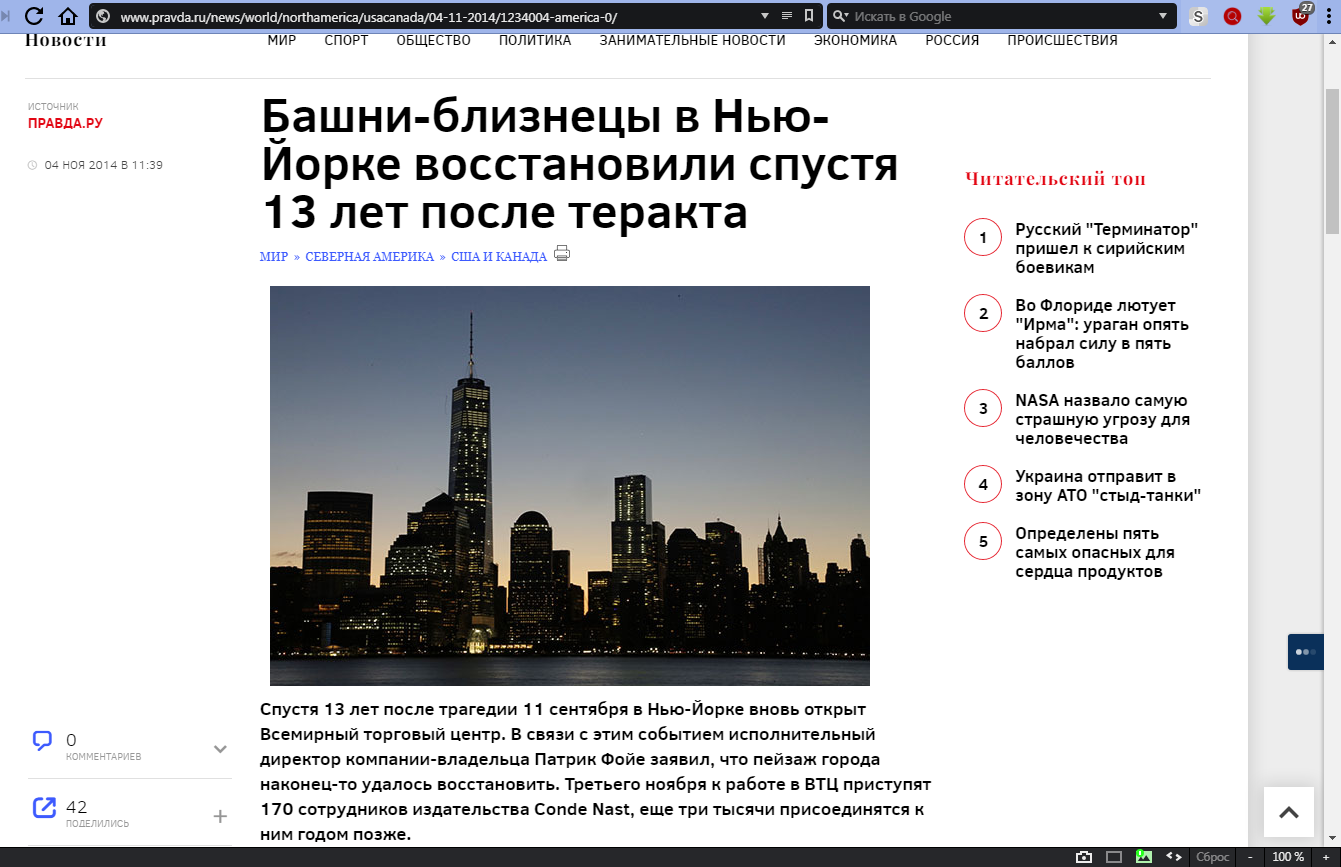Image resolution: width=1341 pixels, height=867 pixels.
Task: Click the clock icon beside publication date
Action: coord(32,165)
